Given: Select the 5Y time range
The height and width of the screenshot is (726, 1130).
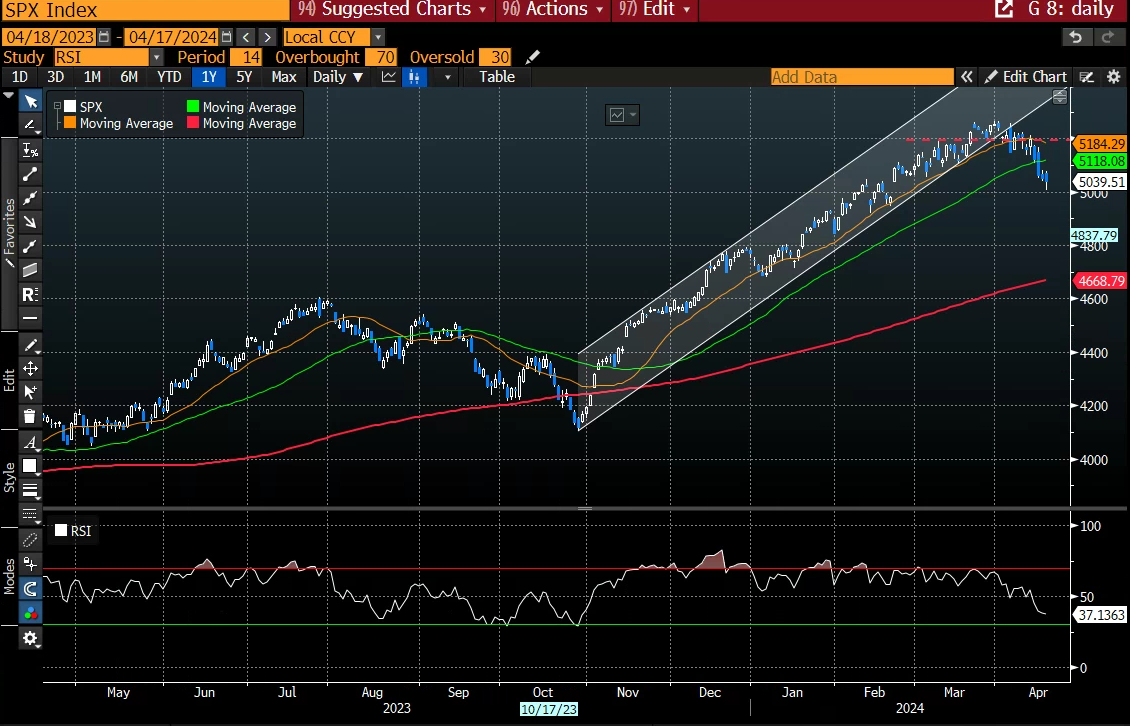Looking at the screenshot, I should tap(244, 76).
